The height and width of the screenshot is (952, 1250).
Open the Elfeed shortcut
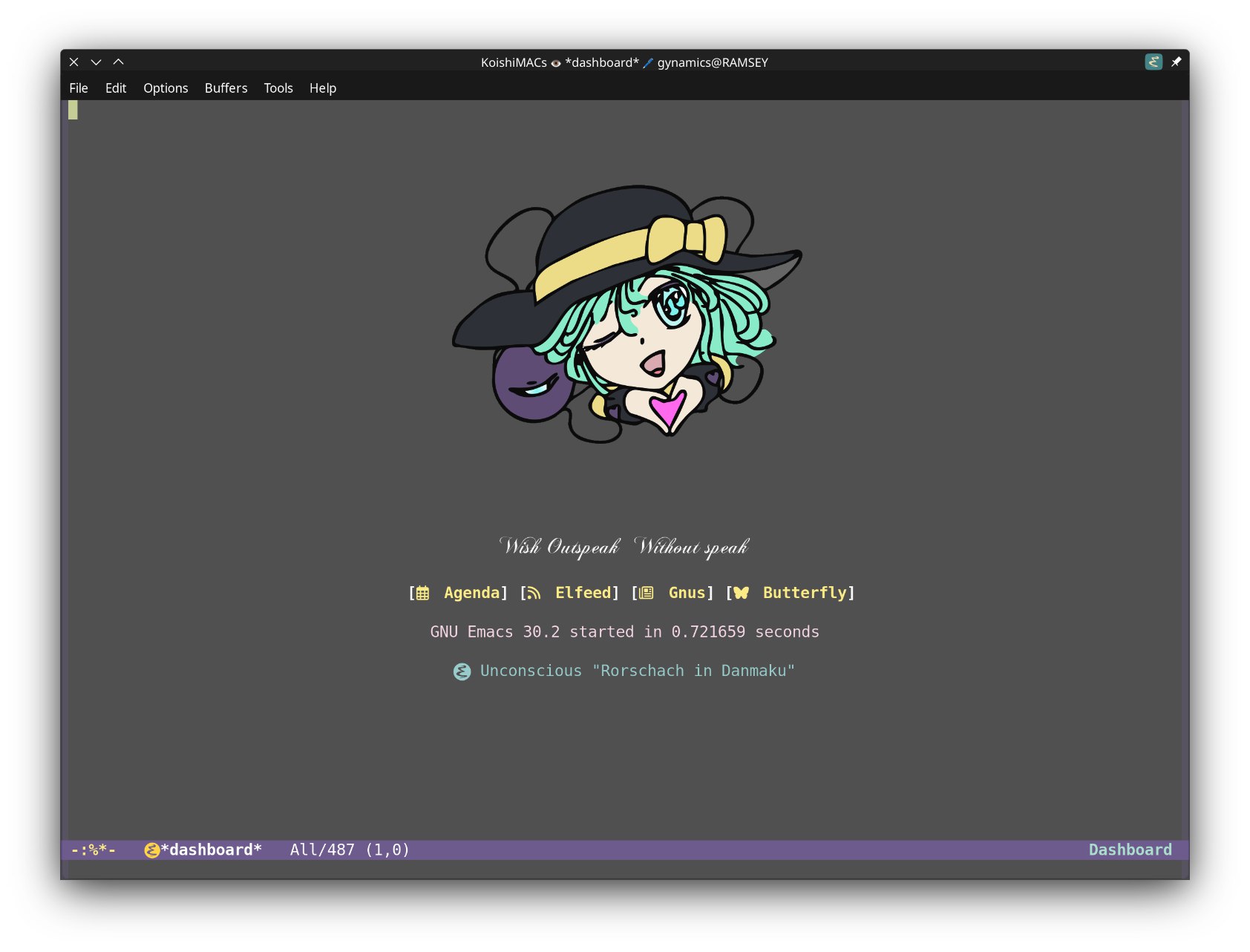coord(583,593)
